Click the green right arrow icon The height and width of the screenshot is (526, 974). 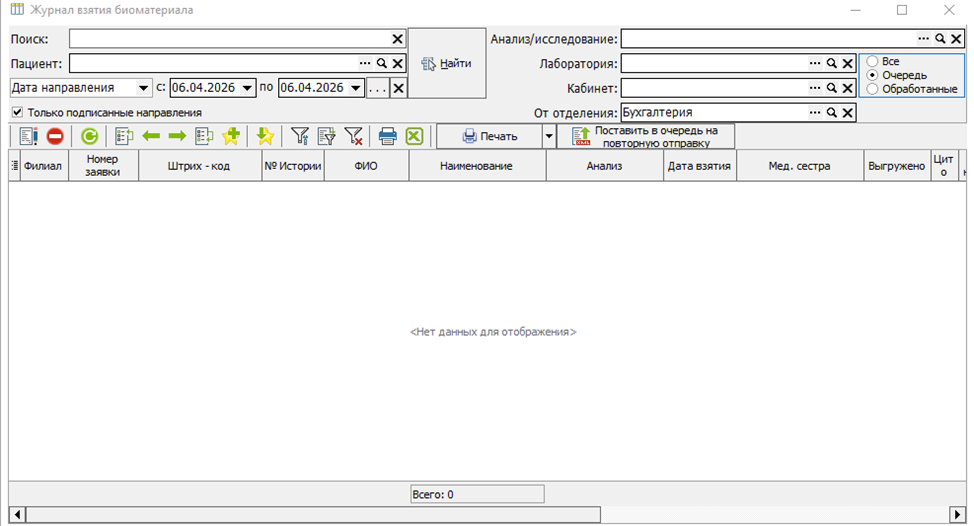[x=177, y=137]
